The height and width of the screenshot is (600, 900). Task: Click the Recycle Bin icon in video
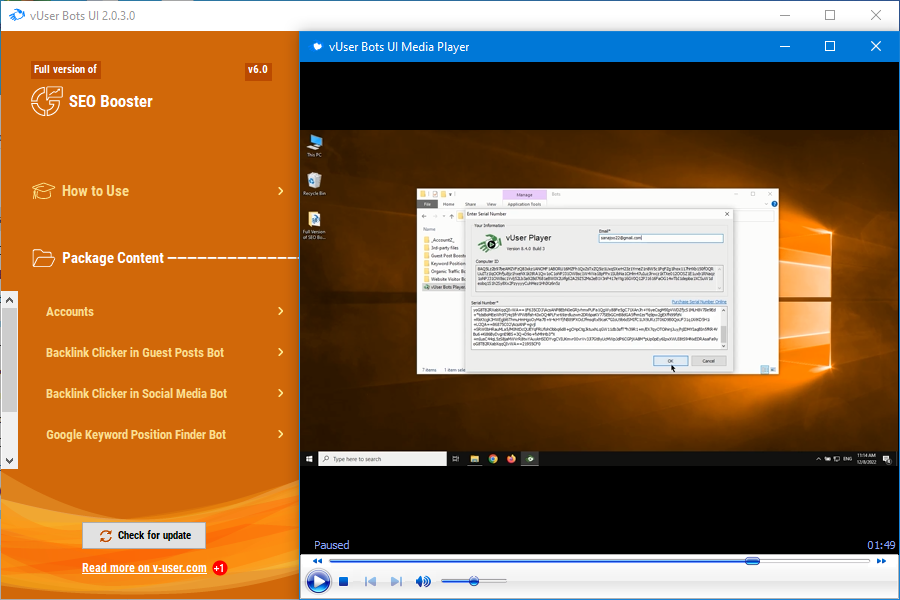[x=315, y=184]
